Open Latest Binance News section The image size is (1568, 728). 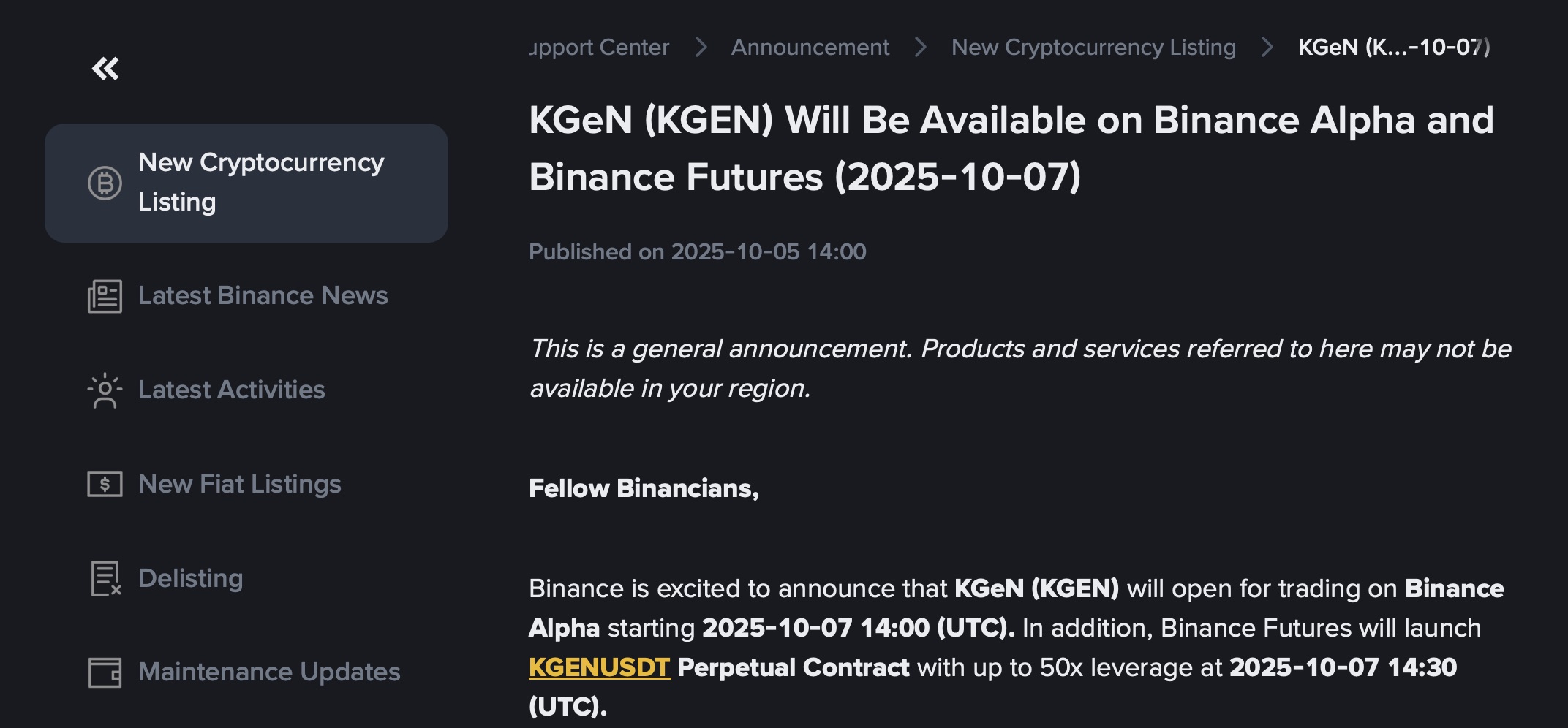(263, 296)
